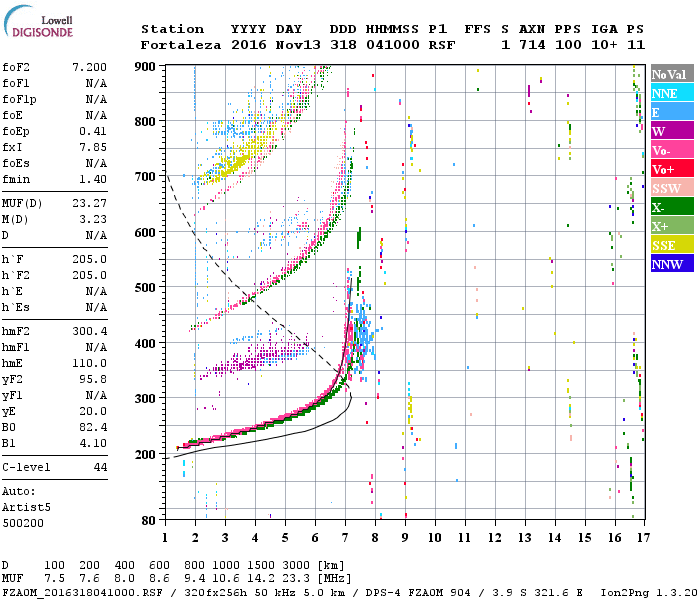The height and width of the screenshot is (600, 700).
Task: Click the M(D) value 3.23
Action: 93,220
